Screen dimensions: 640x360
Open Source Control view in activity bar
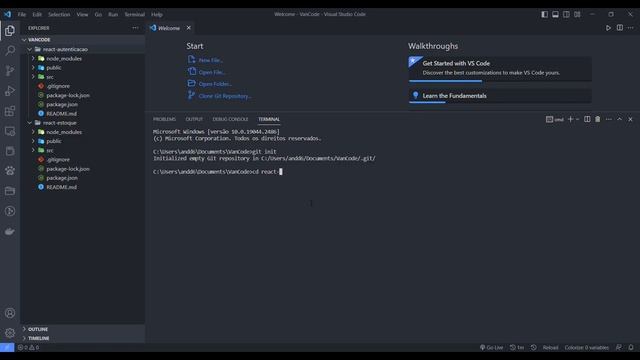[10, 71]
